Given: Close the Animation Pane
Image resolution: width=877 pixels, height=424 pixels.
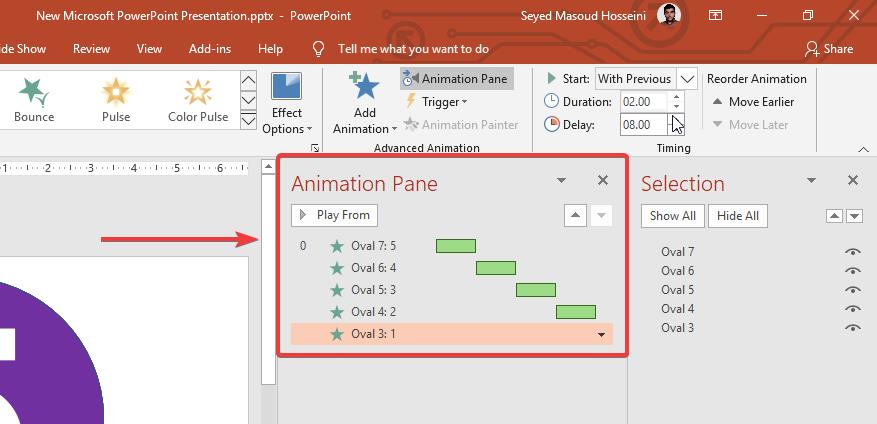Looking at the screenshot, I should click(x=602, y=180).
